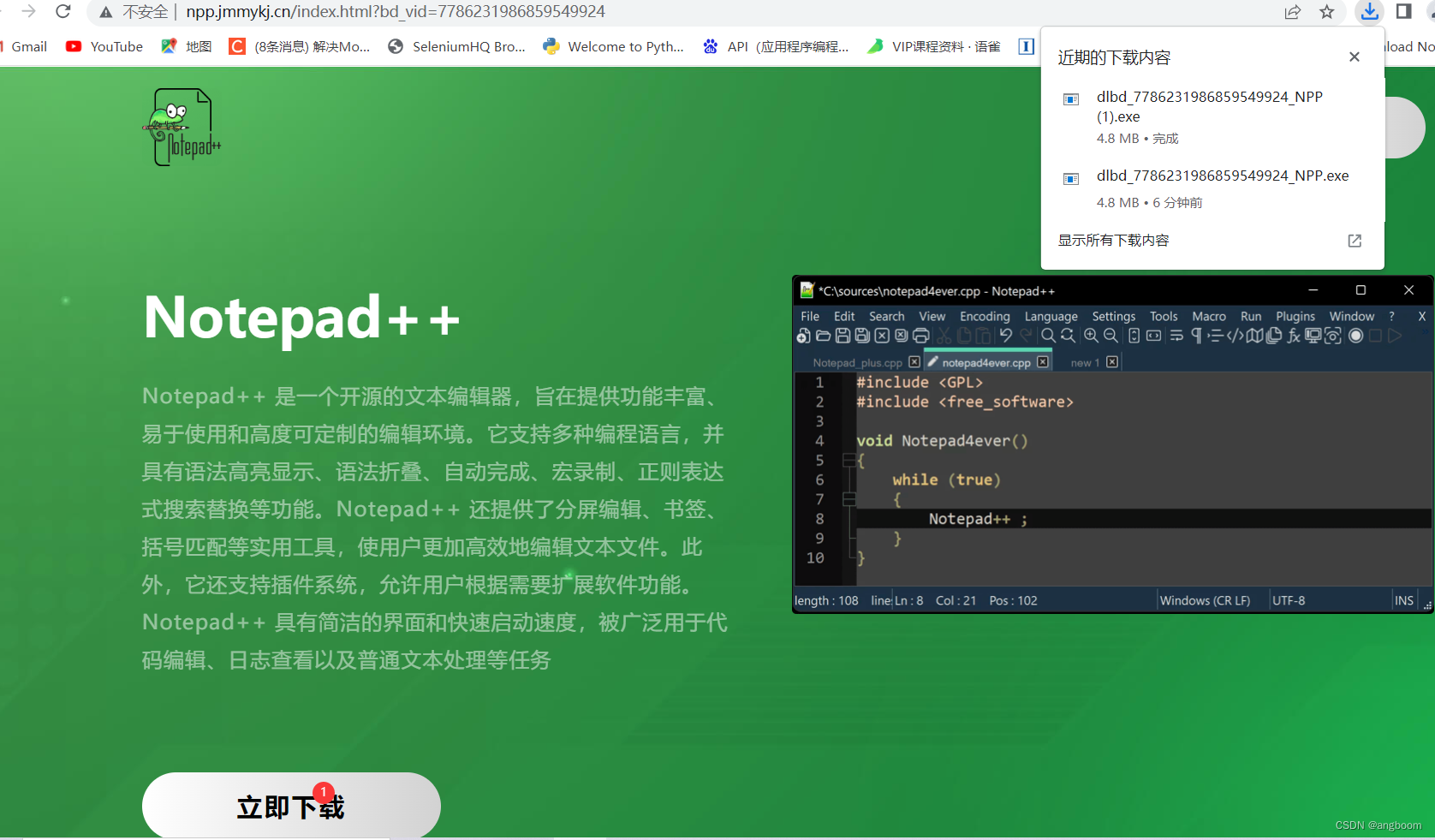
Task: Open the YouTube bookmark
Action: click(x=104, y=46)
